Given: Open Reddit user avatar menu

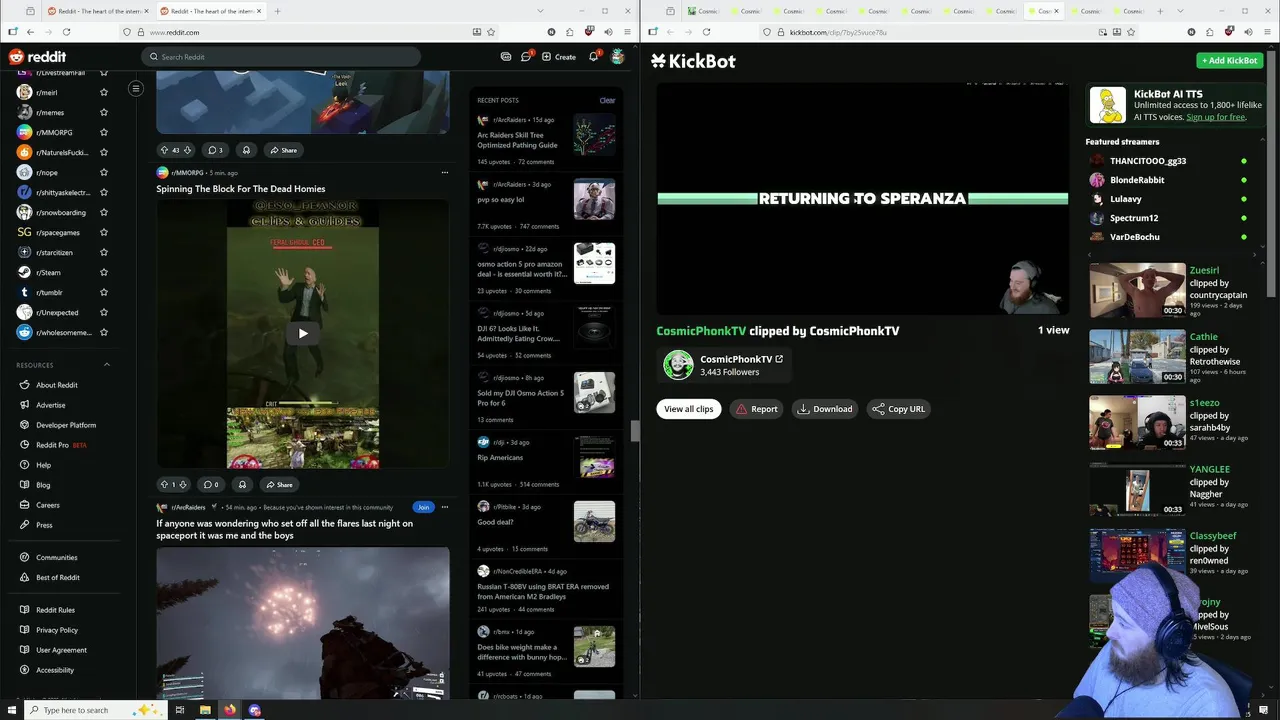Looking at the screenshot, I should point(618,57).
